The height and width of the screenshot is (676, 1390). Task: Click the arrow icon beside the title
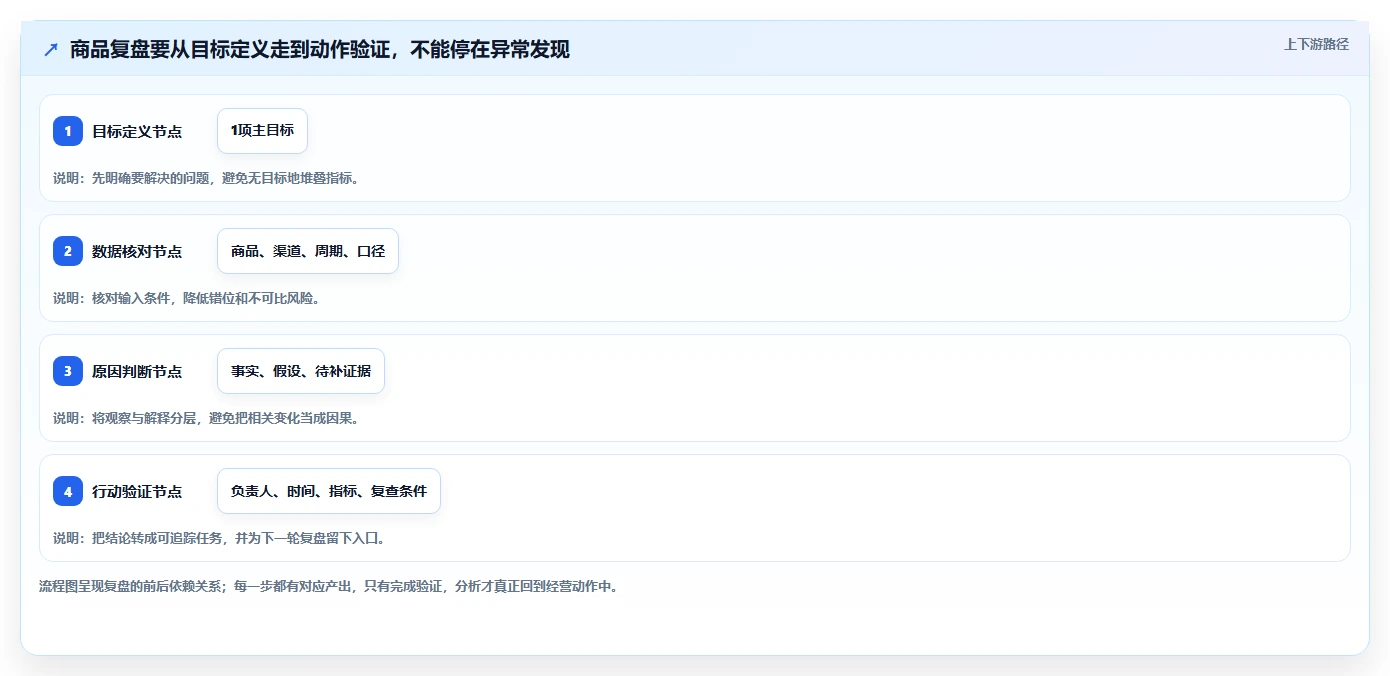coord(51,49)
